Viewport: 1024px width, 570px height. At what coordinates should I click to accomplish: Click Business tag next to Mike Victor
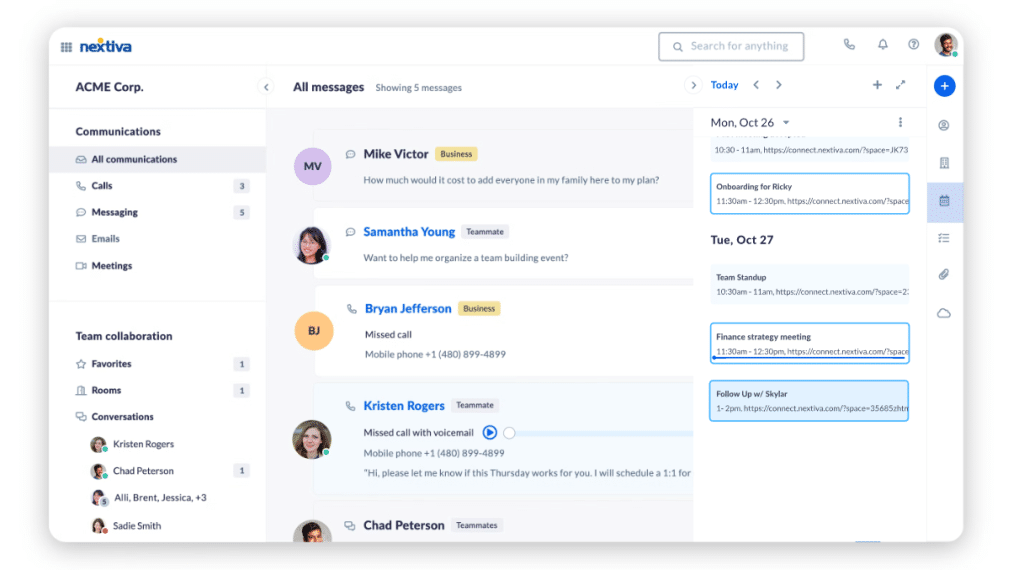(456, 154)
